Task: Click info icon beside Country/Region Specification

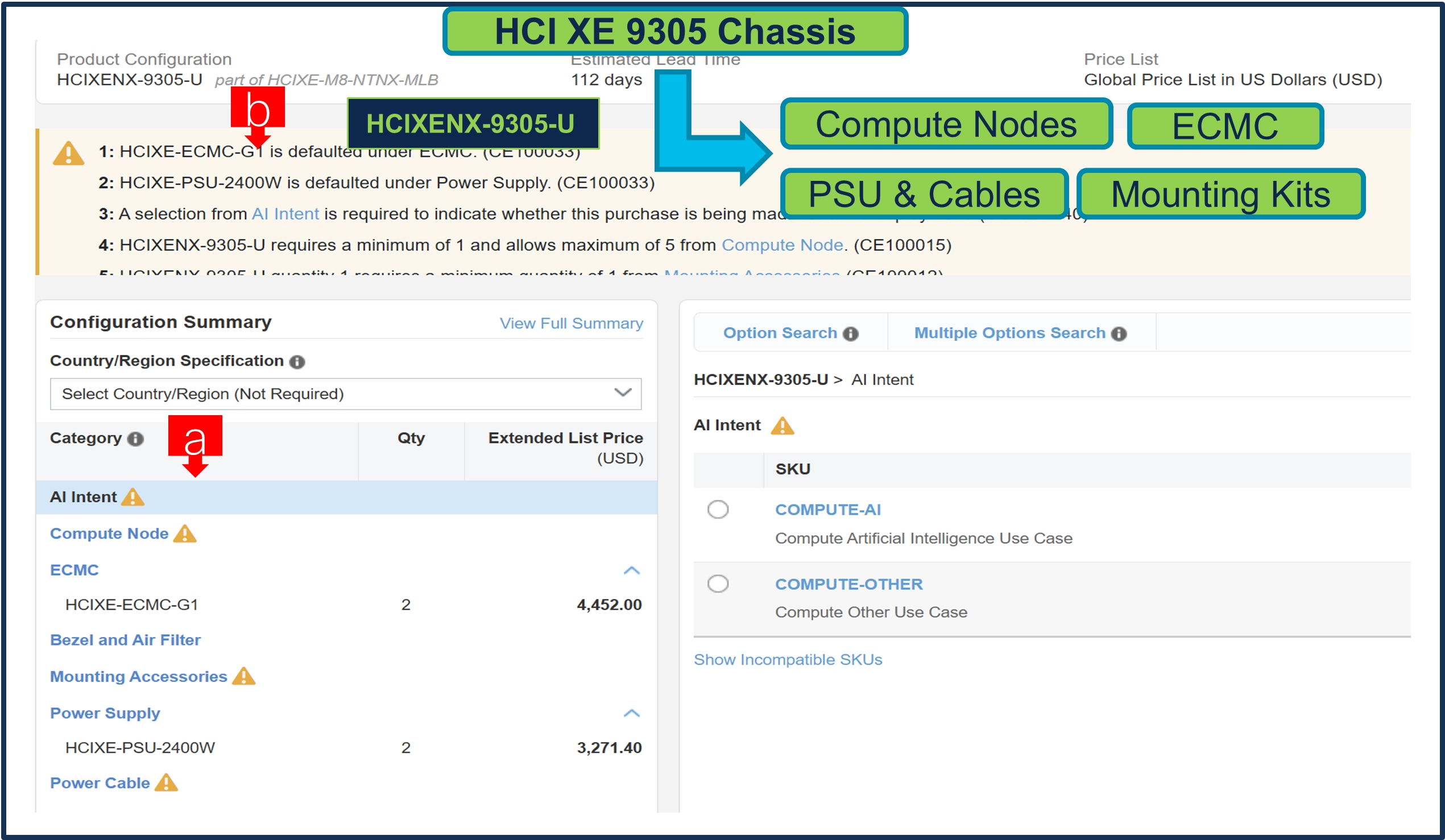Action: pos(297,362)
